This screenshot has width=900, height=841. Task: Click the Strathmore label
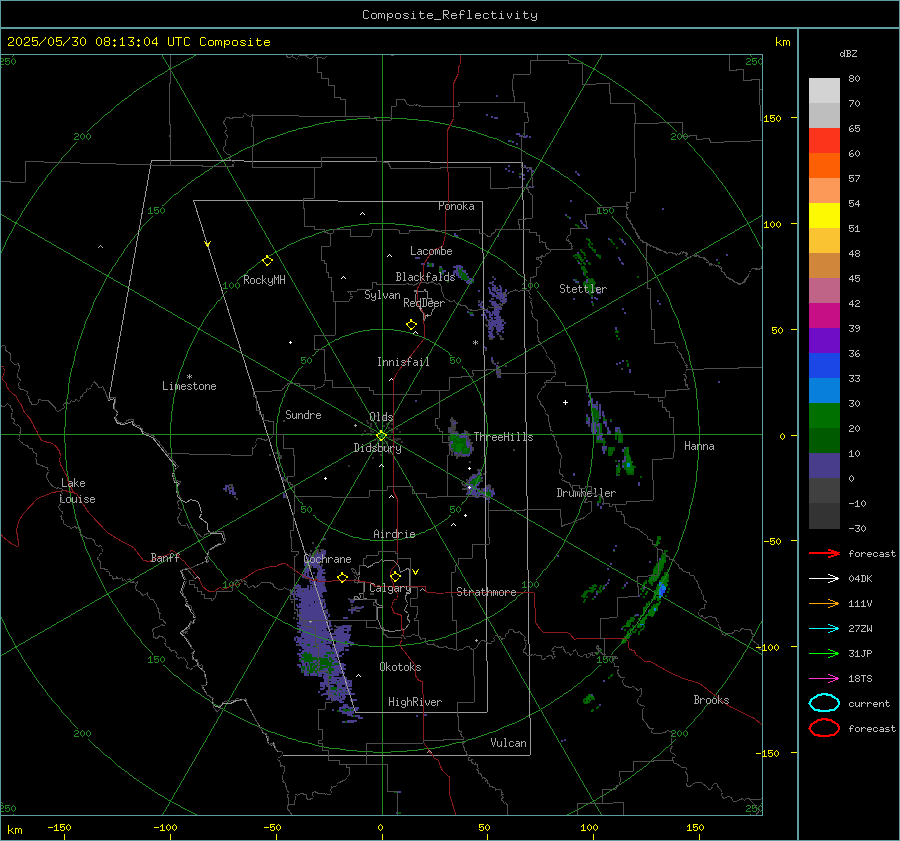[x=486, y=592]
